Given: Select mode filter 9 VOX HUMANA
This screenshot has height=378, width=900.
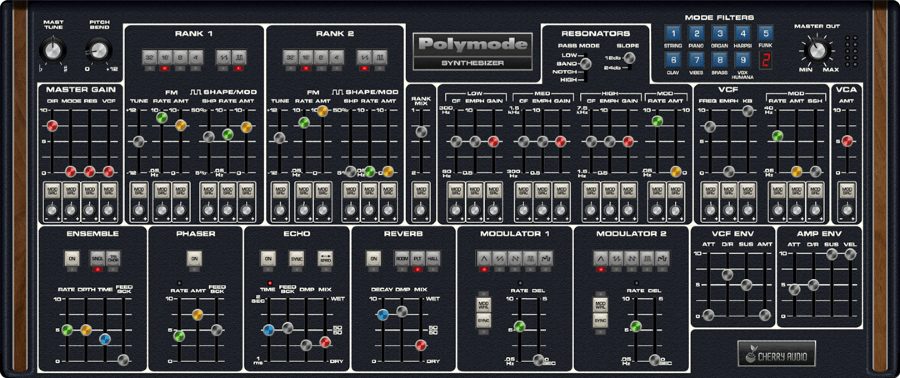Looking at the screenshot, I should [x=742, y=60].
